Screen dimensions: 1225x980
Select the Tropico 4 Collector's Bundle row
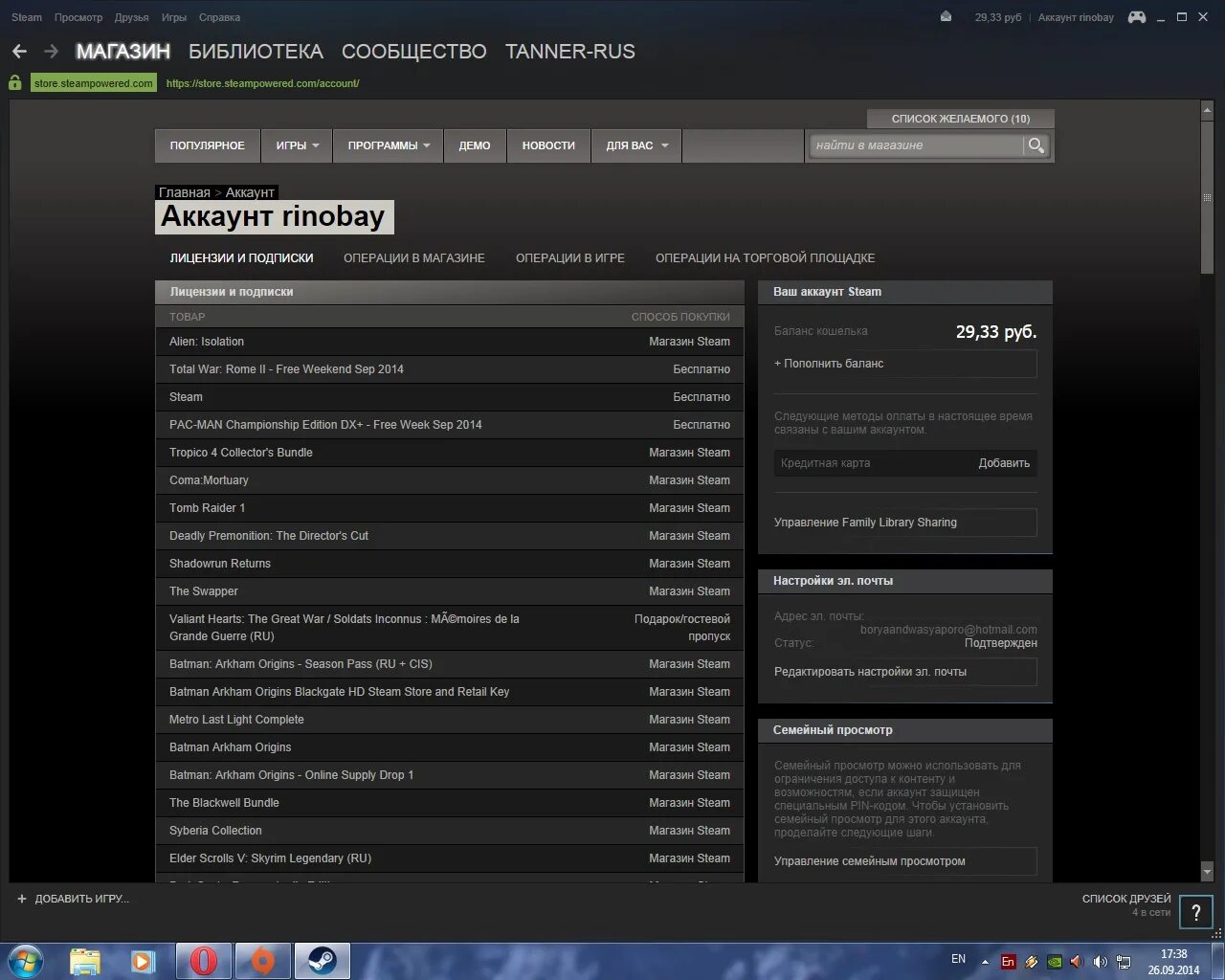click(450, 453)
